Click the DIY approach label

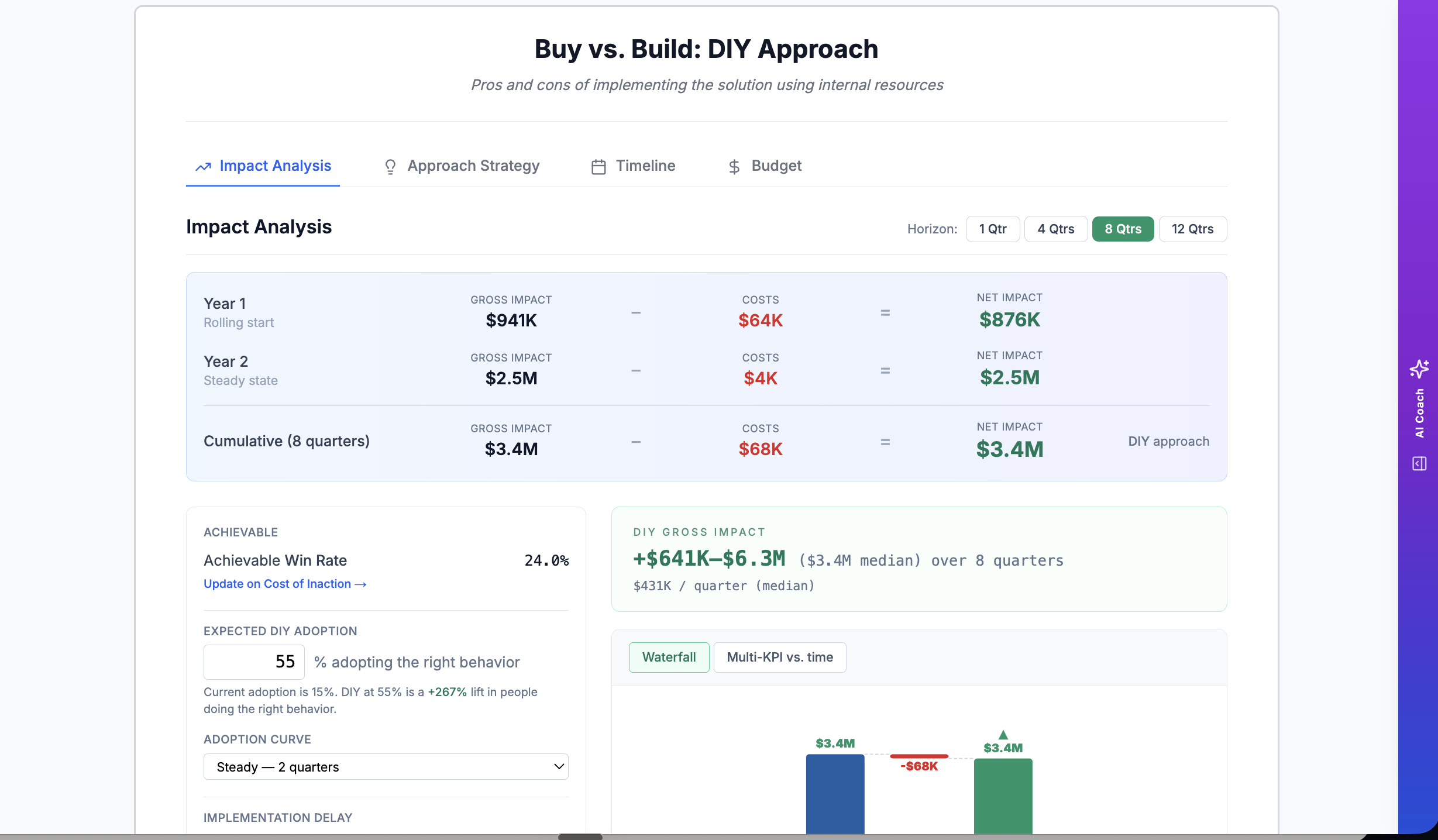(1168, 442)
